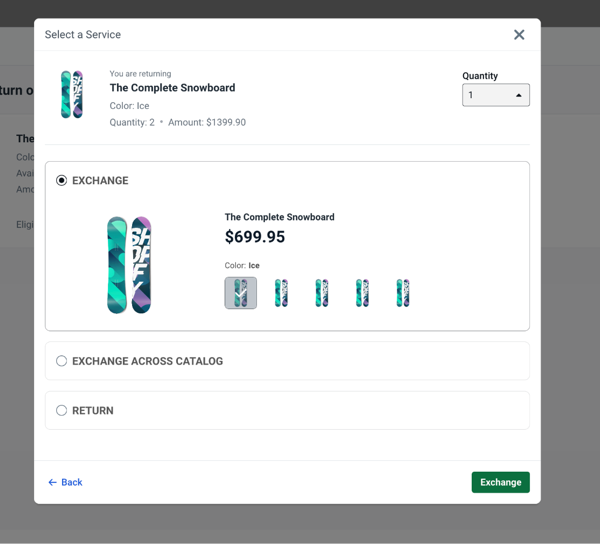The width and height of the screenshot is (600, 544).
Task: Pick the second snowboard color swatch
Action: (x=282, y=293)
